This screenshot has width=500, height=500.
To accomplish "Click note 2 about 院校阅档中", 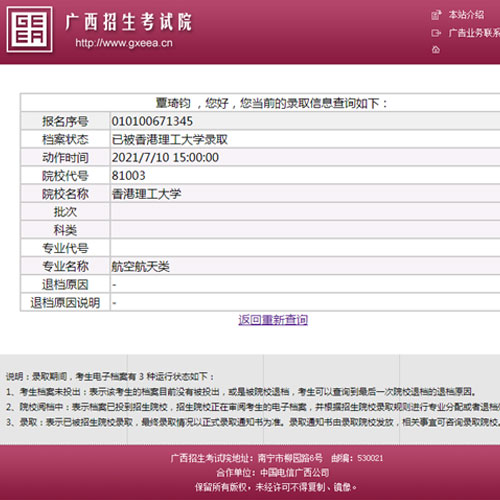I will point(253,407).
